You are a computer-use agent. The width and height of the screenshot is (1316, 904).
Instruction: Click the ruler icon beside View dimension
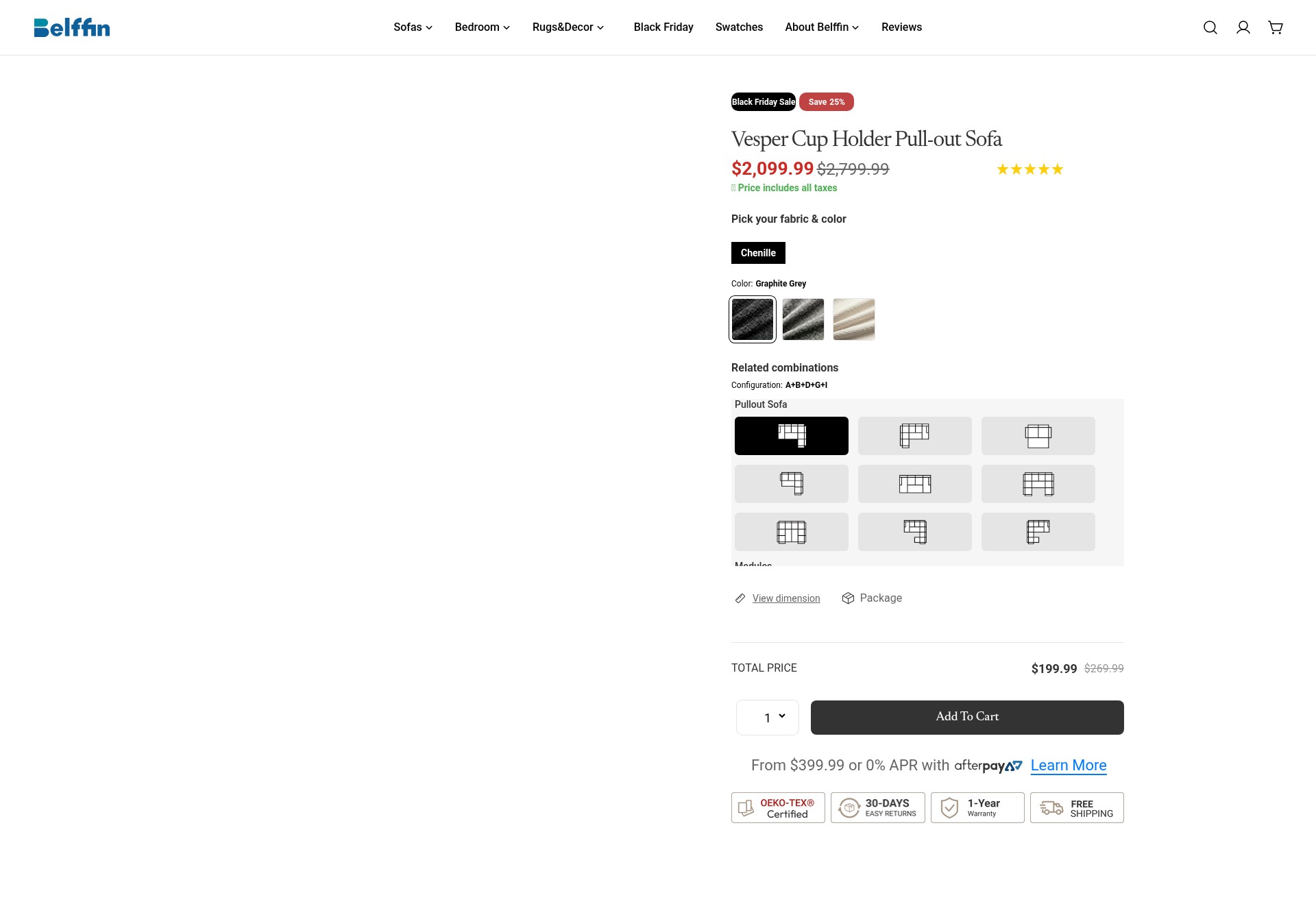tap(740, 598)
